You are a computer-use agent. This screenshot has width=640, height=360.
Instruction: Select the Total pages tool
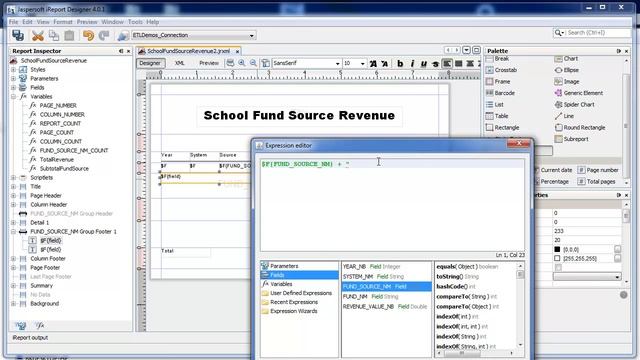tap(596, 182)
